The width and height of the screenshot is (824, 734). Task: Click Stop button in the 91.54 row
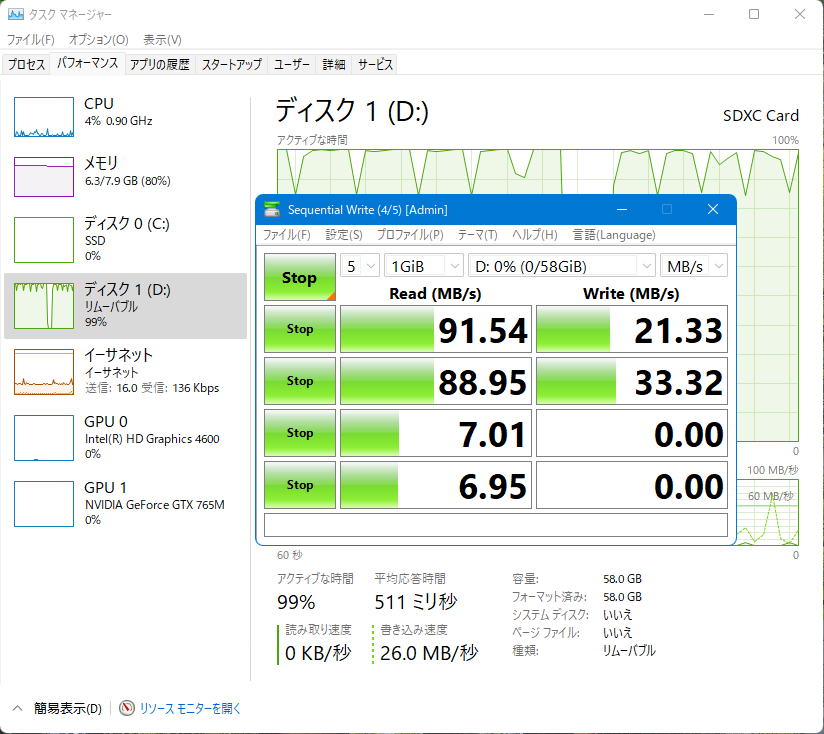(x=300, y=329)
